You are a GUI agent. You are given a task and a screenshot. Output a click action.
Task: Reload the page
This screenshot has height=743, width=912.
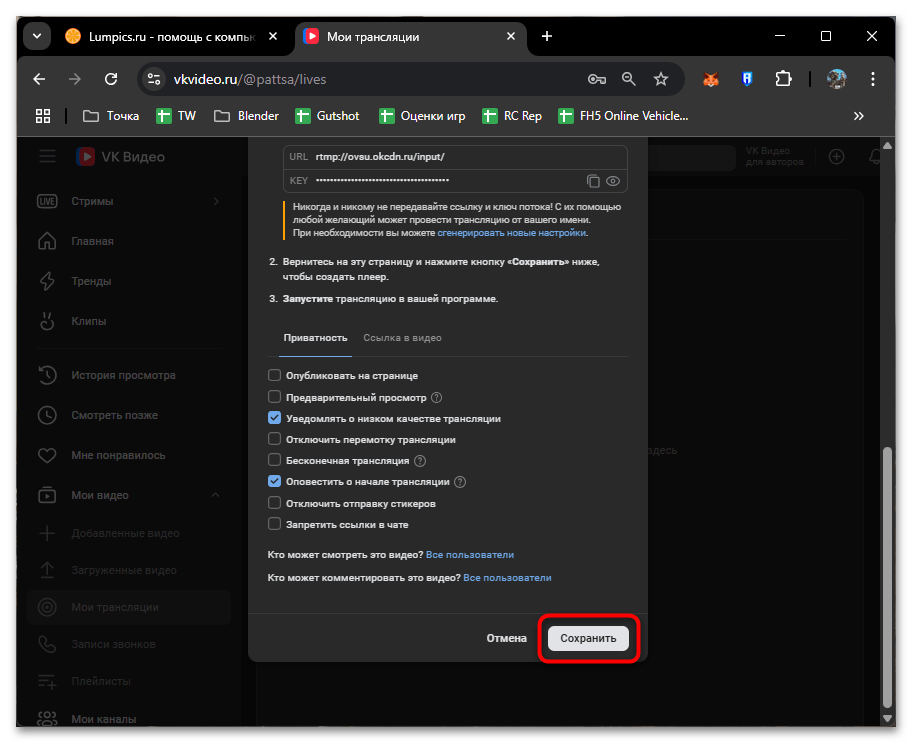click(111, 79)
